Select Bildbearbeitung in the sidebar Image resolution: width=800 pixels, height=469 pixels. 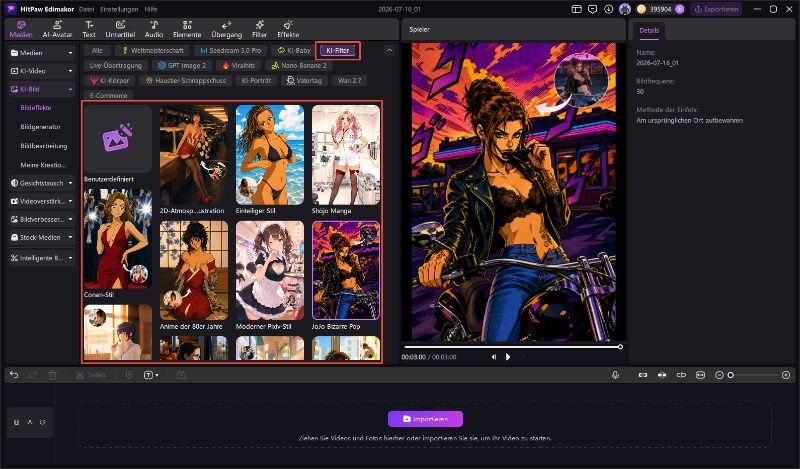click(43, 145)
